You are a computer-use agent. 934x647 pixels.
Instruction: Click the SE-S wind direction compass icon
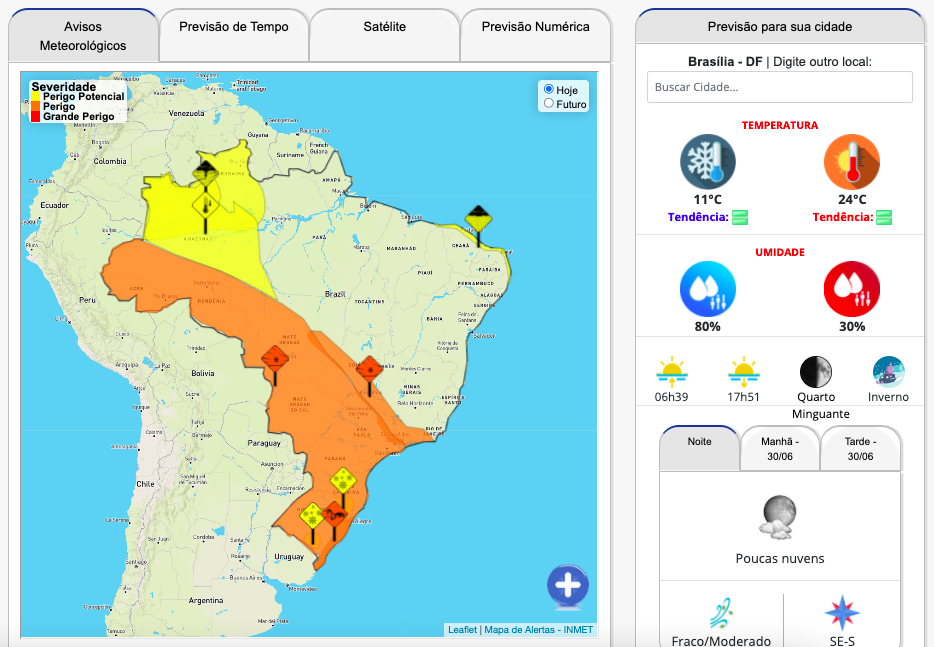click(x=842, y=612)
